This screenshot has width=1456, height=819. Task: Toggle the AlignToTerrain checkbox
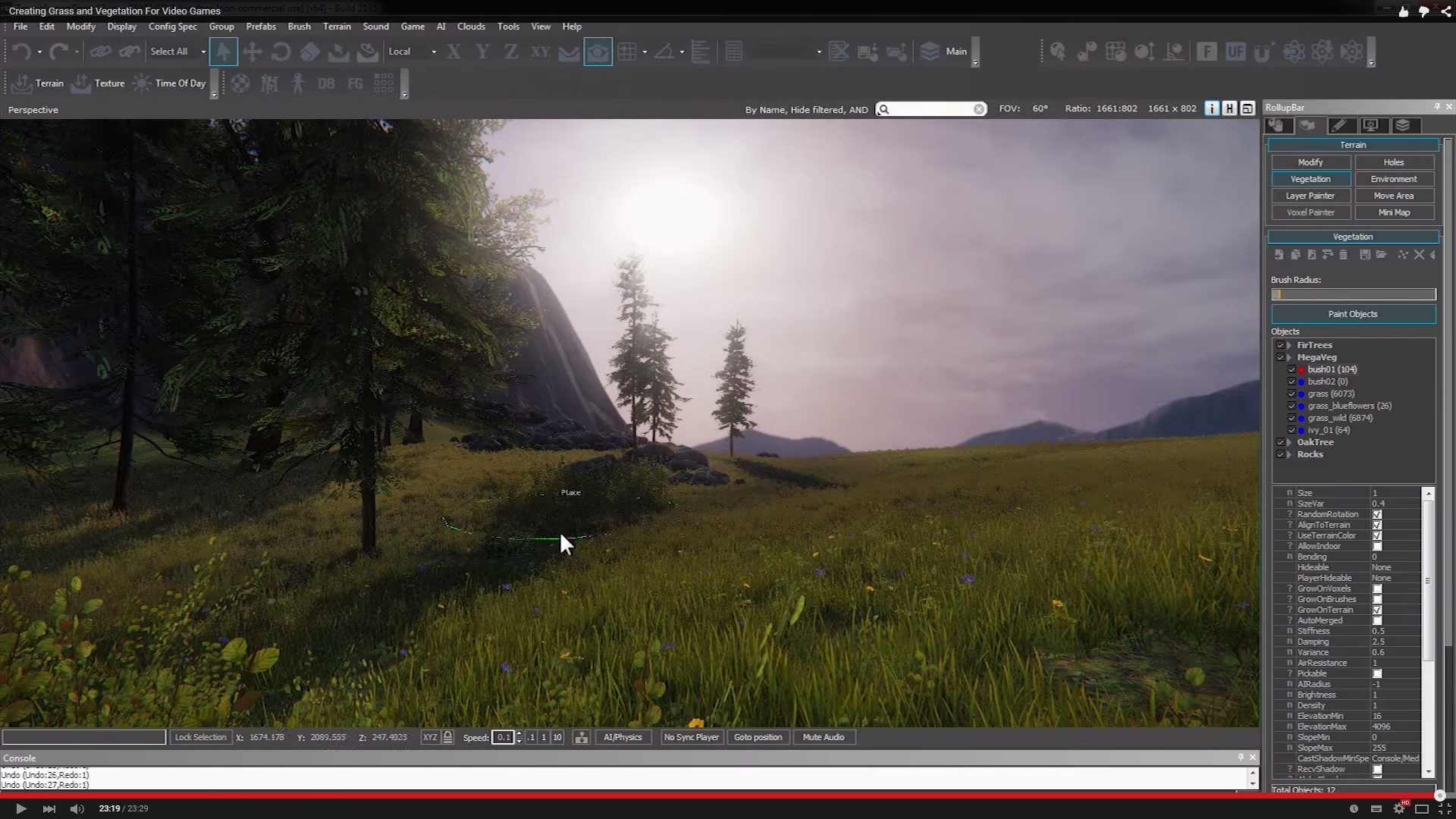[1377, 525]
